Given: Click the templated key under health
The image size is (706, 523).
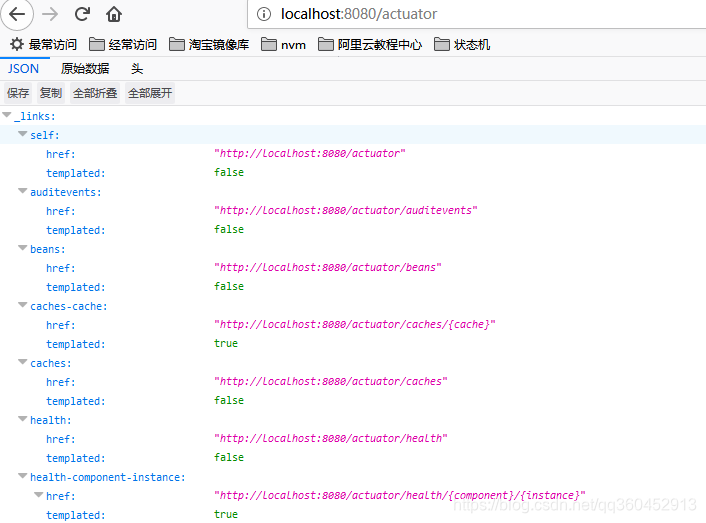Looking at the screenshot, I should pos(76,458).
